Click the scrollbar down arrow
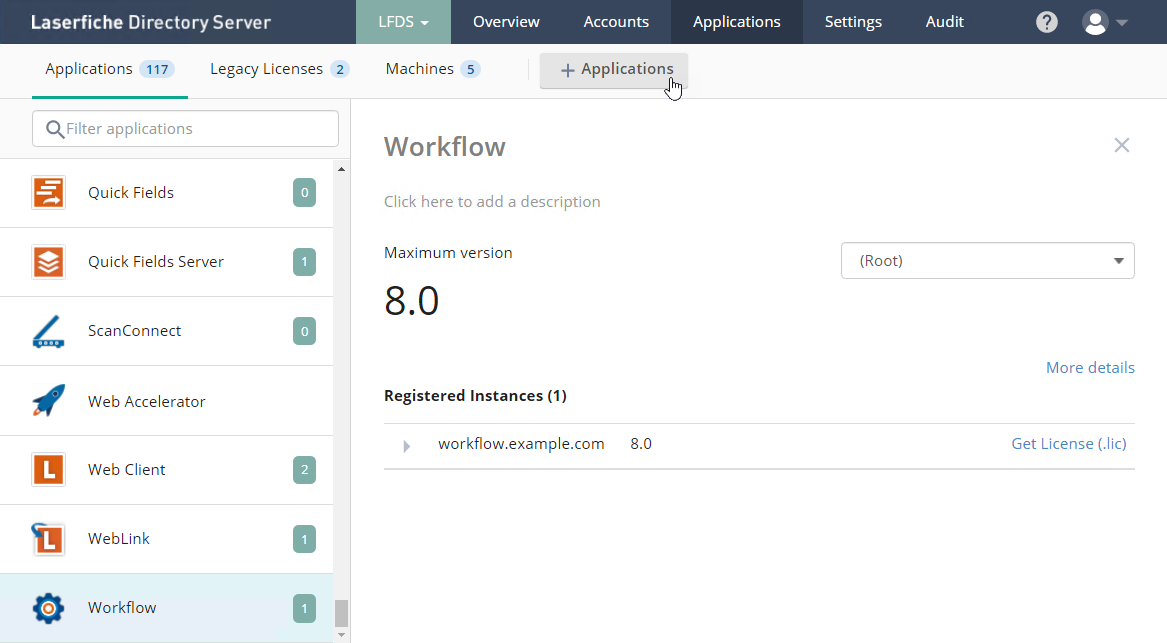Screen dimensions: 1167x643 pos(342,635)
